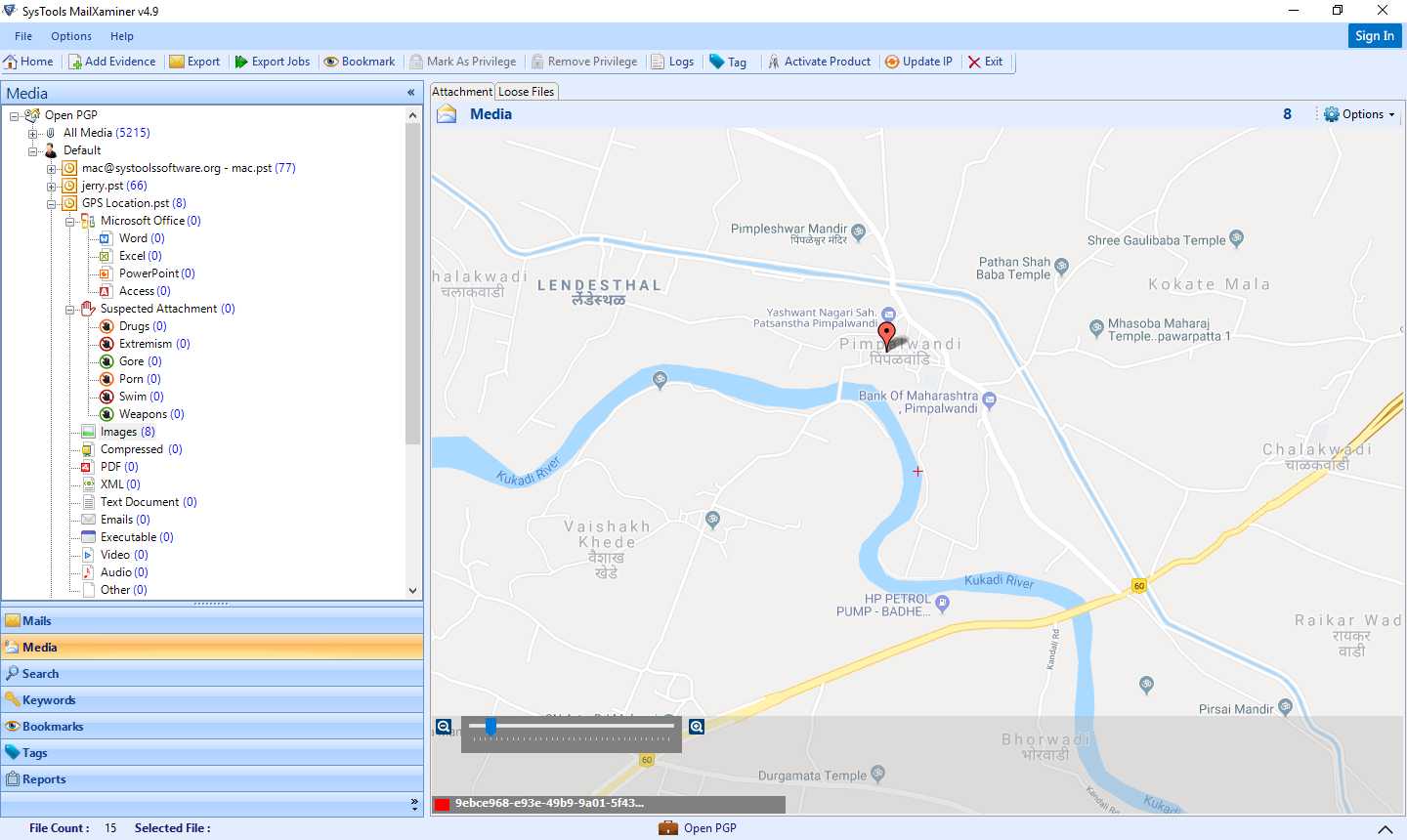Open the File menu
This screenshot has height=840, width=1407.
[x=23, y=36]
